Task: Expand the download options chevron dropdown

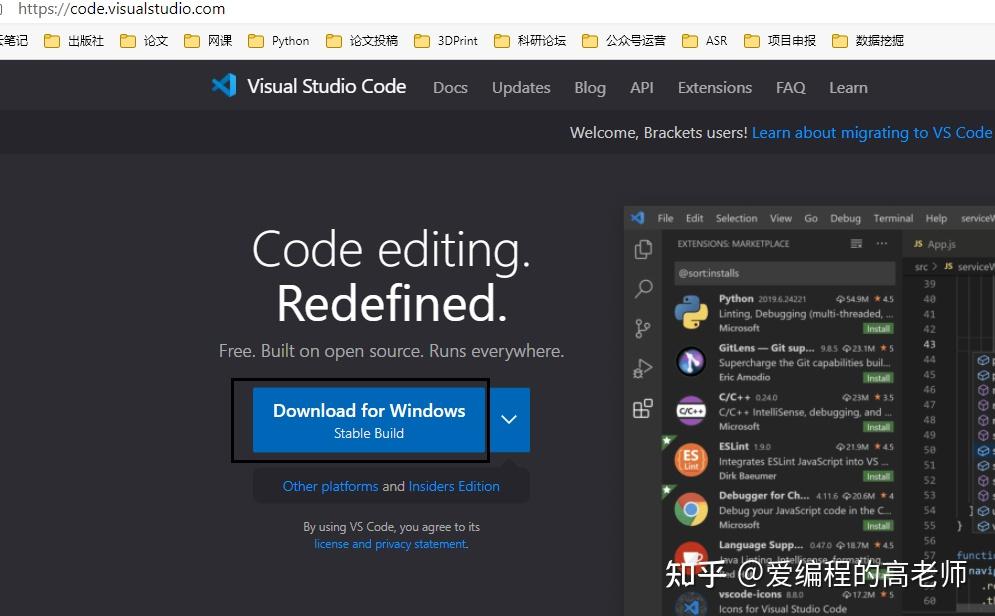Action: (x=509, y=420)
